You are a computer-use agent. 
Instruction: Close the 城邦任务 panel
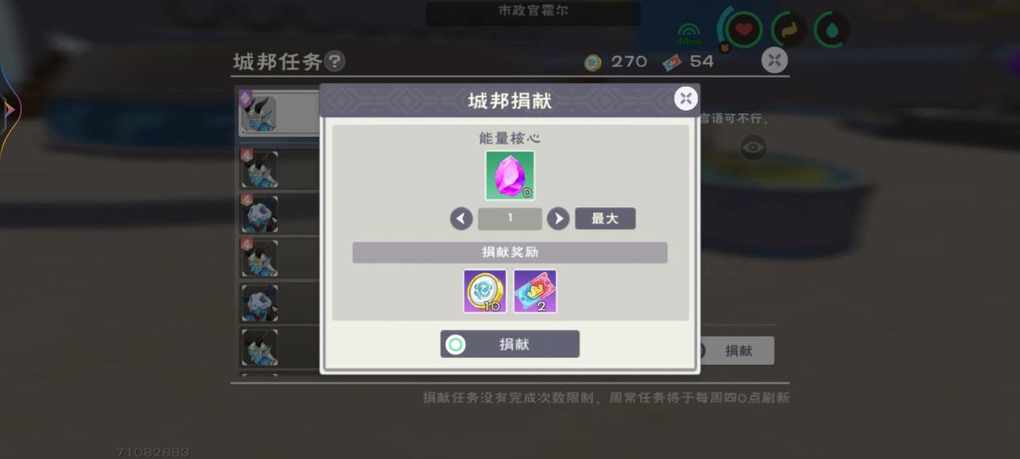pyautogui.click(x=774, y=60)
